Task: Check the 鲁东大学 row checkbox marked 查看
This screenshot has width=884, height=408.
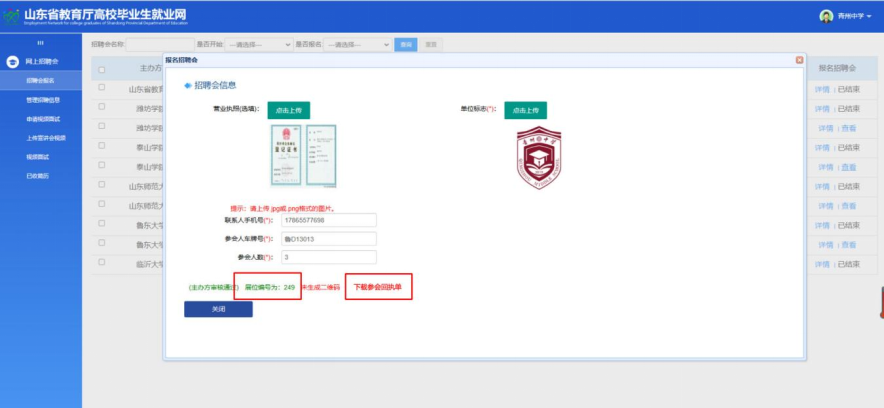Action: (x=101, y=243)
